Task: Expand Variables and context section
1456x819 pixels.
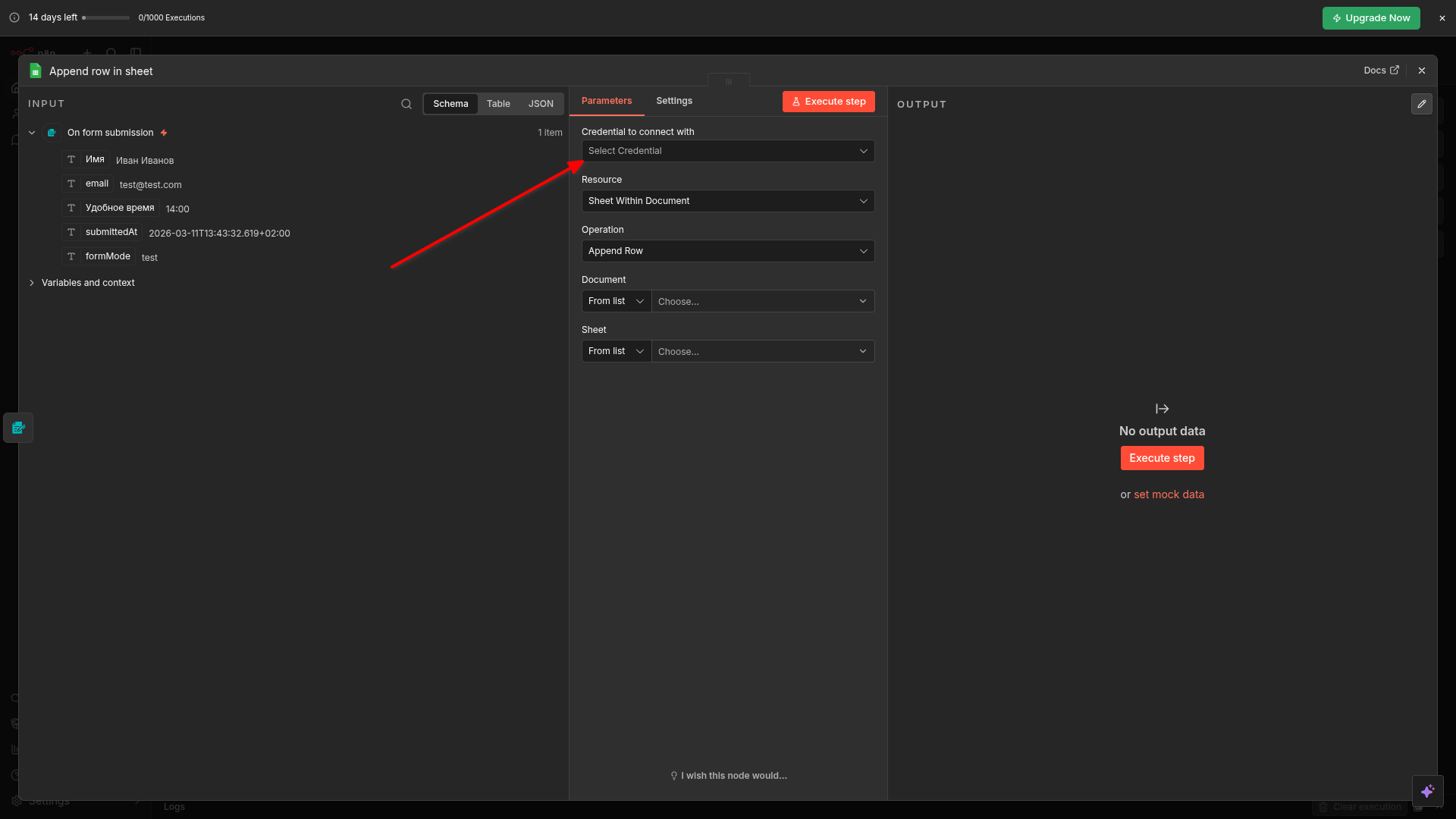Action: pyautogui.click(x=87, y=283)
